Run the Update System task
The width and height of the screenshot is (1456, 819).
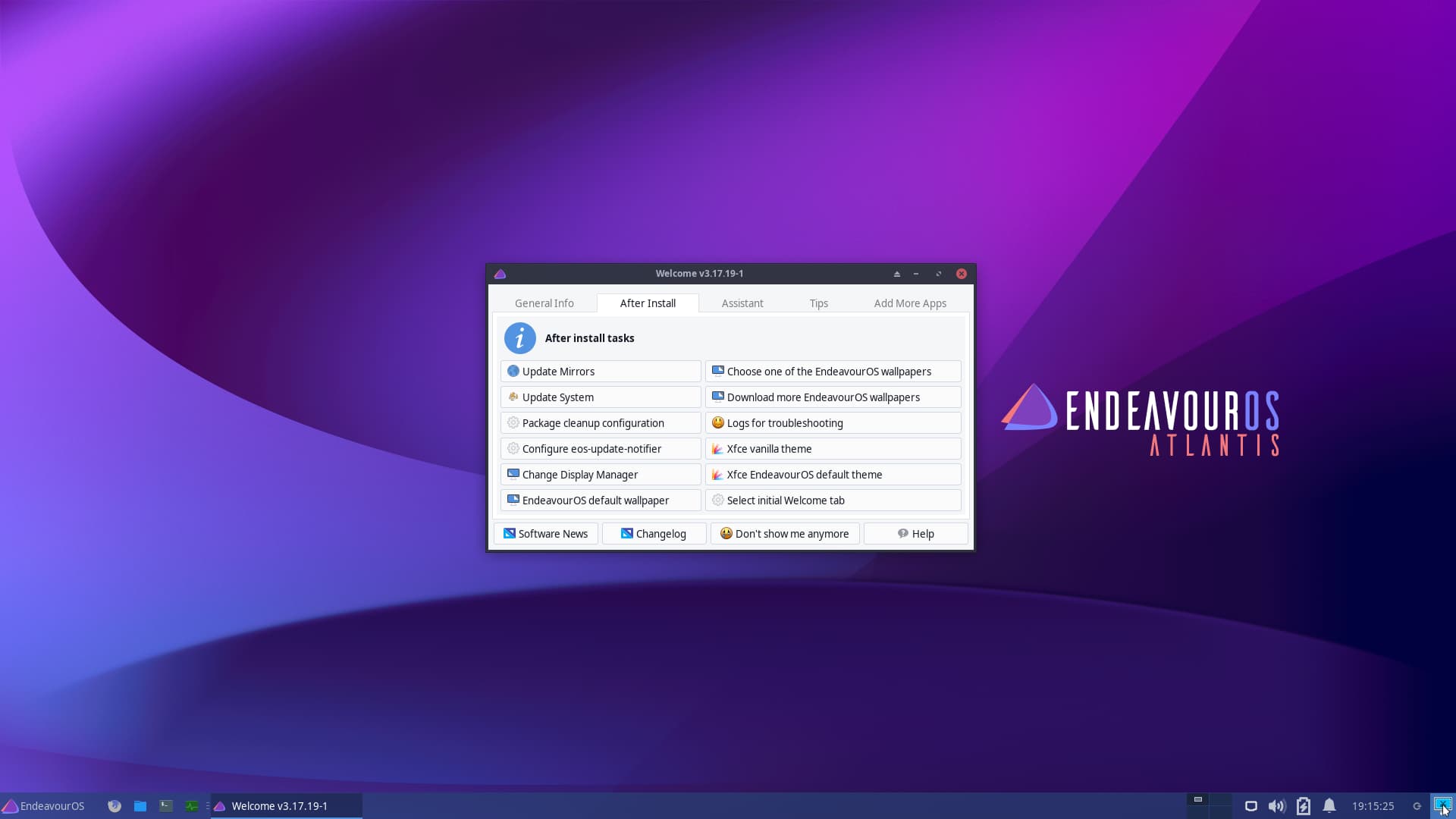[x=601, y=397]
